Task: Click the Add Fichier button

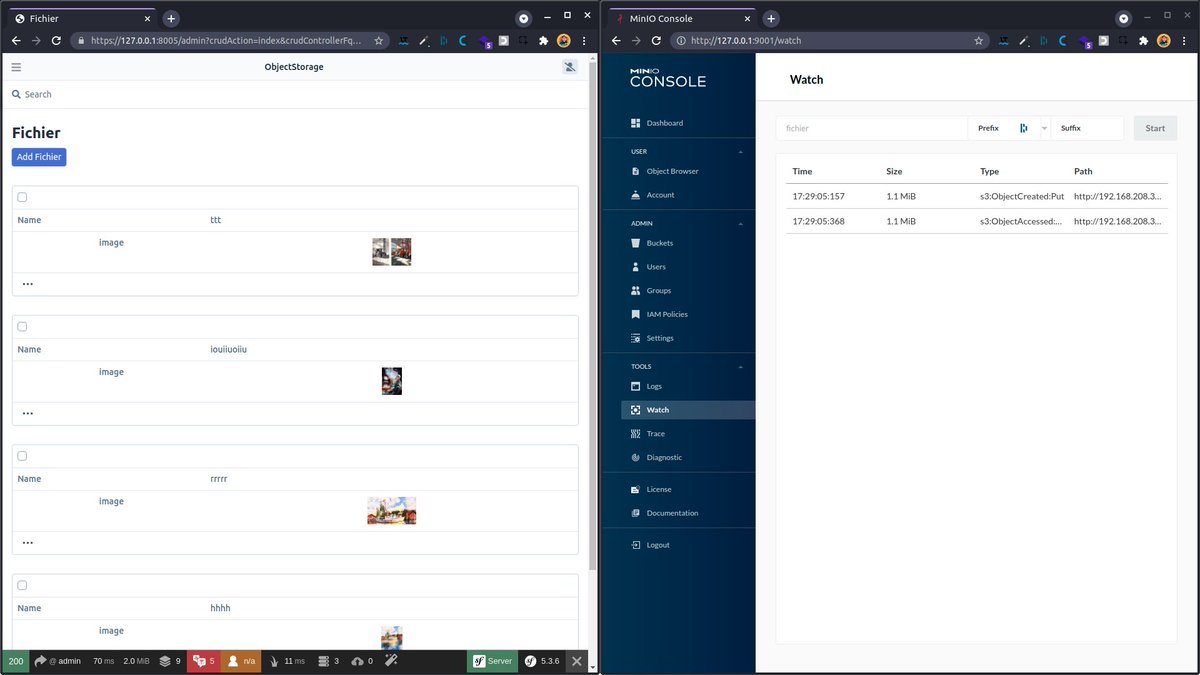Action: [38, 156]
